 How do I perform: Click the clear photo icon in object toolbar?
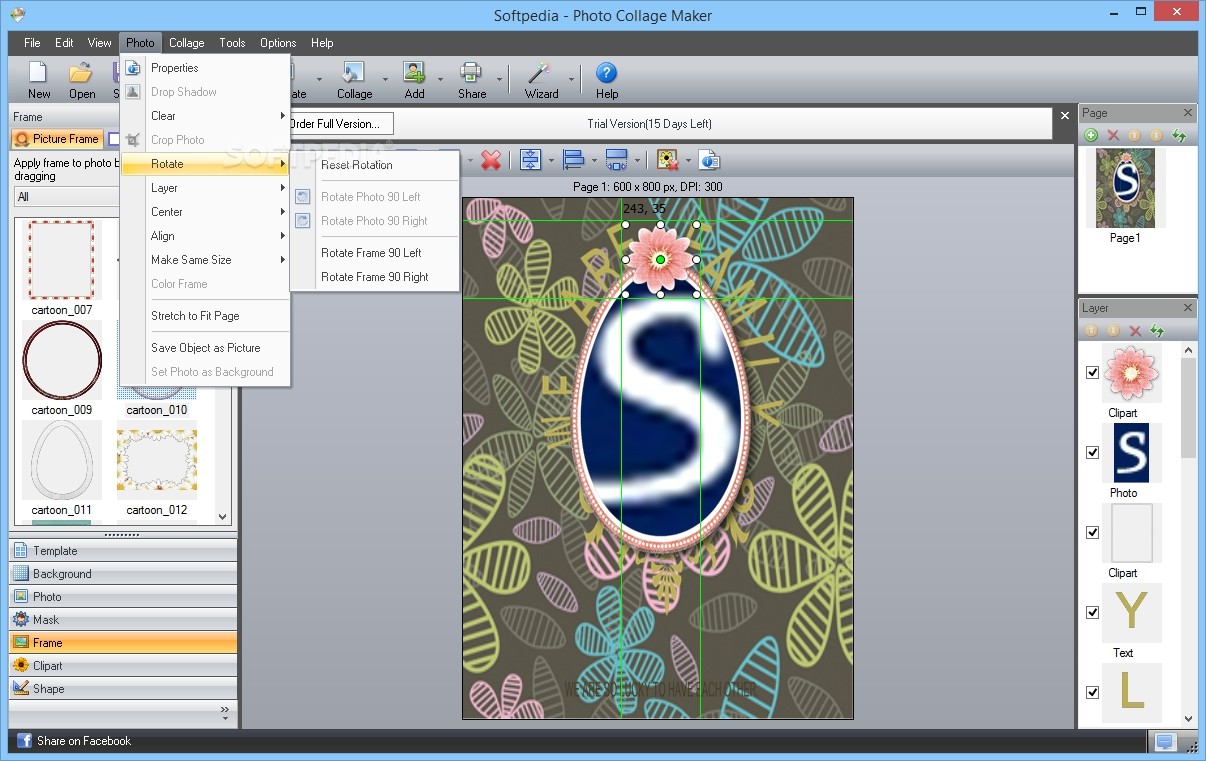coord(667,160)
